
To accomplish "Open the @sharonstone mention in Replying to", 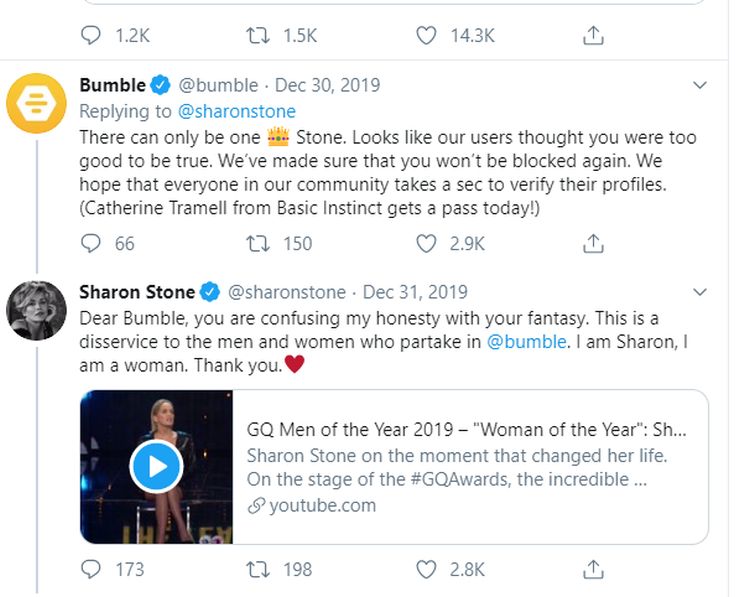I will point(237,111).
